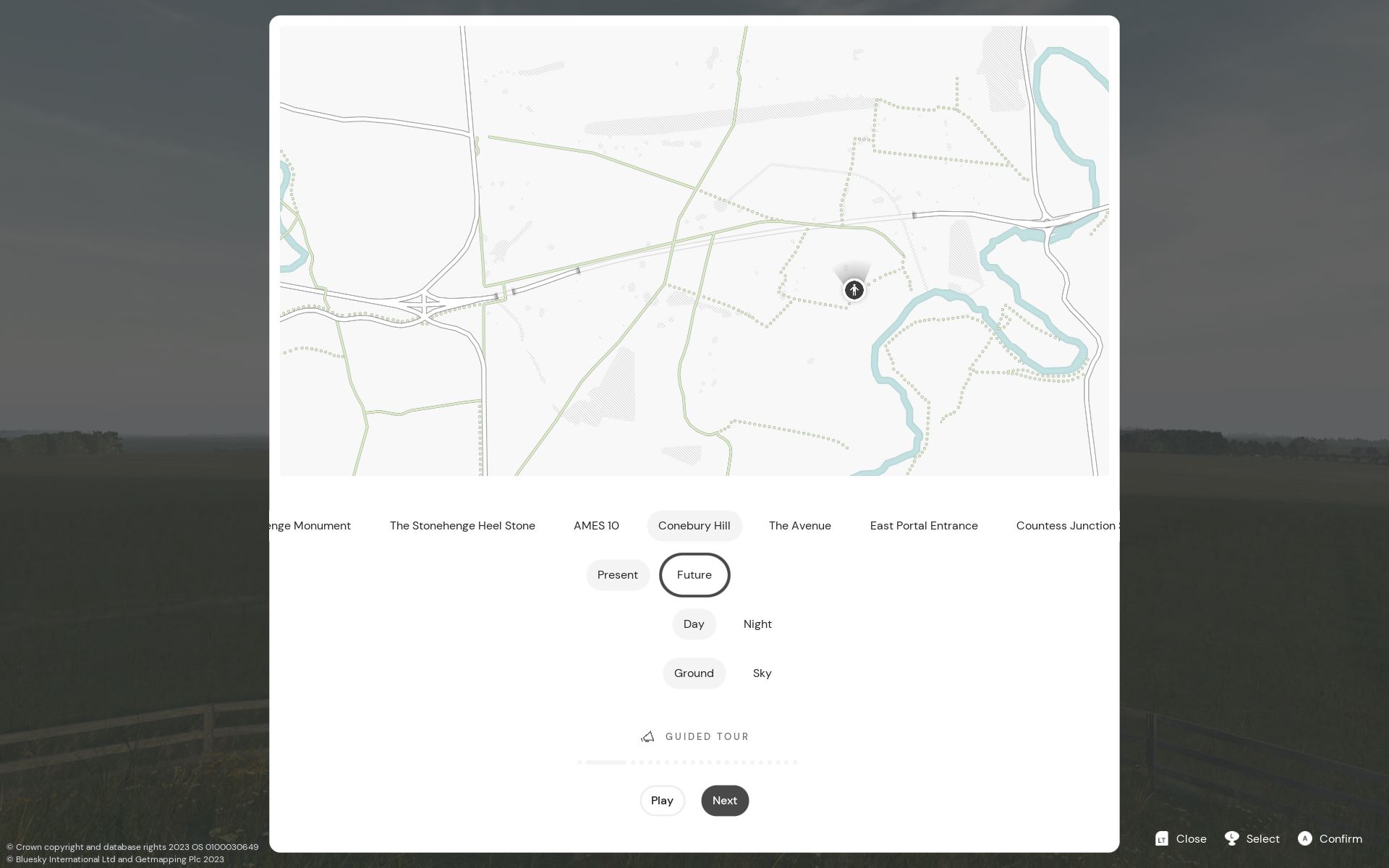Click the Close icon in bottom bar
Viewport: 1389px width, 868px height.
click(x=1162, y=838)
